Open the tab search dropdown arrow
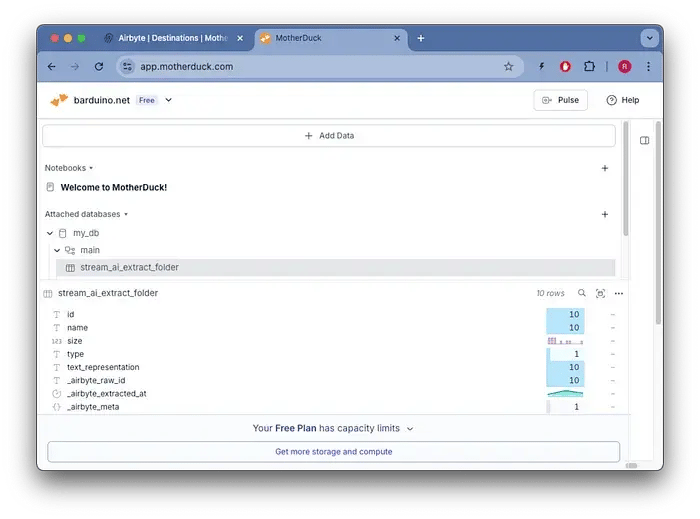Viewport: 700px width, 519px height. 650,38
